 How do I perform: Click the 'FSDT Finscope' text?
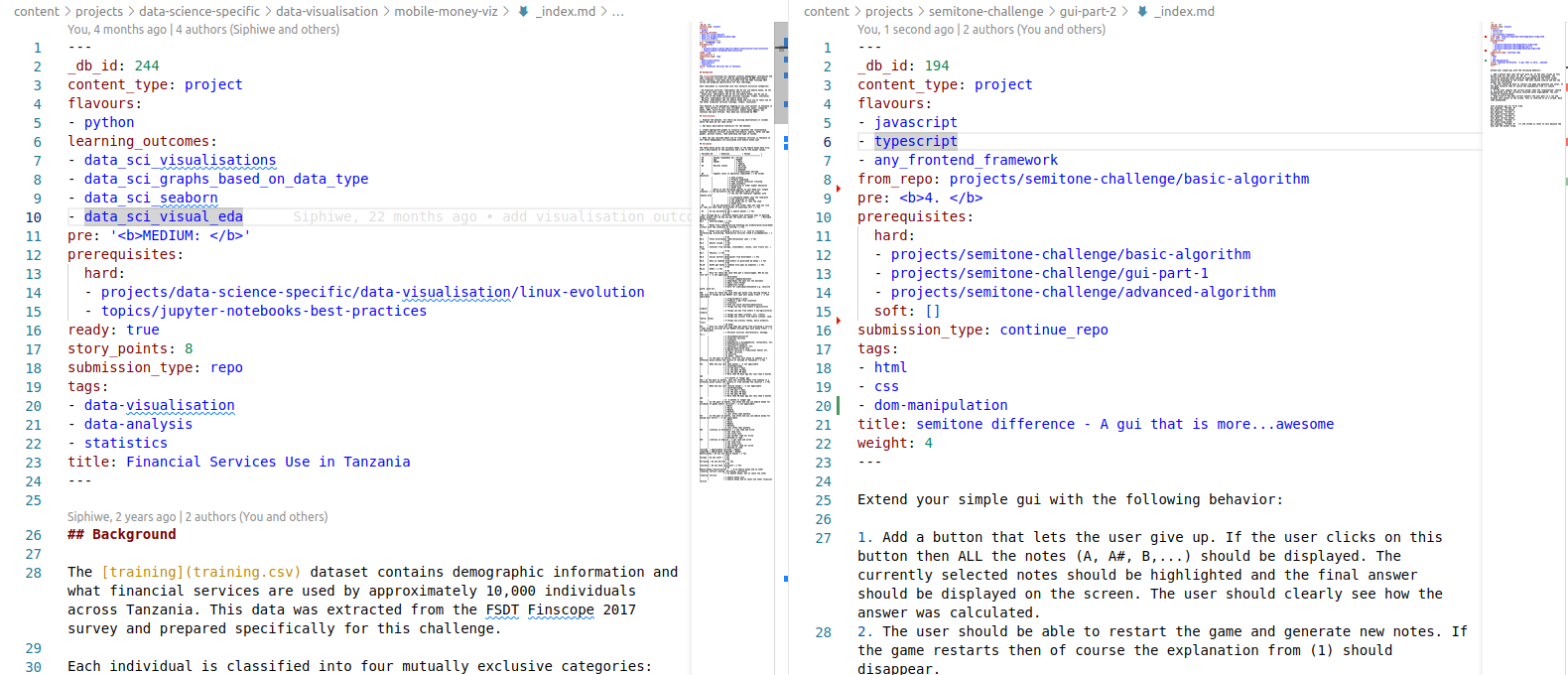point(540,609)
